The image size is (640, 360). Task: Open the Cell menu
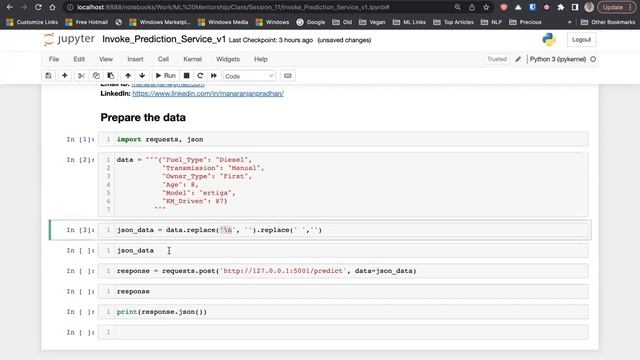(163, 59)
